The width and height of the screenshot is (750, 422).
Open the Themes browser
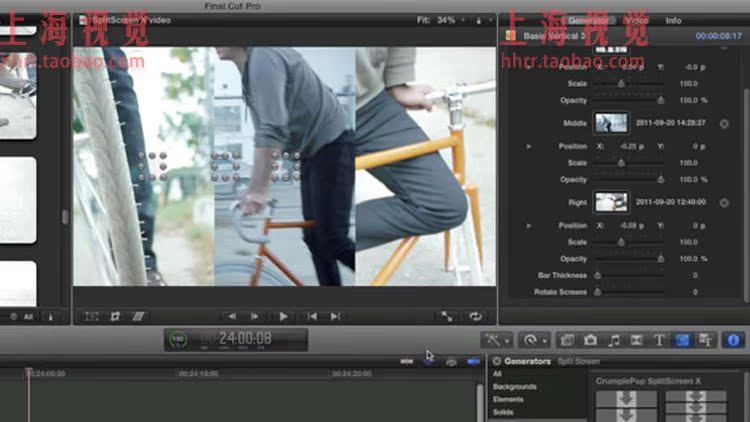pyautogui.click(x=706, y=340)
